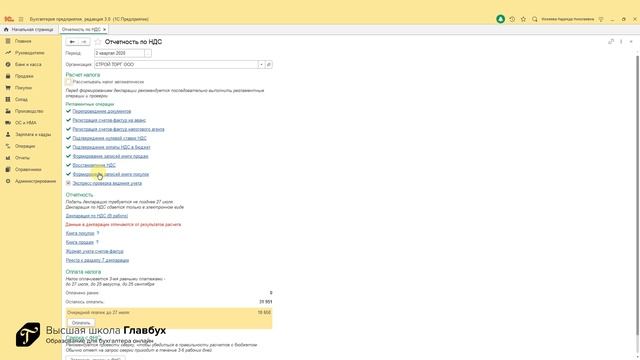Open favorites star in title bar
This screenshot has width=640, height=360.
tap(523, 19)
